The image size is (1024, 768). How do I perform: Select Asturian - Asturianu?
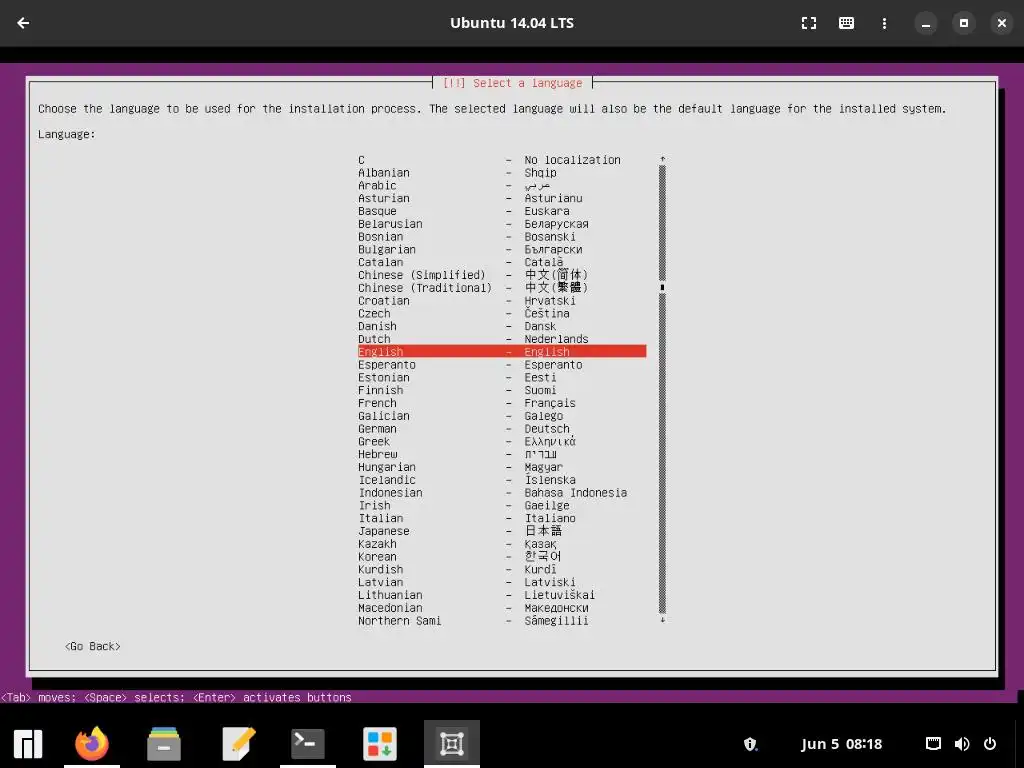[502, 198]
